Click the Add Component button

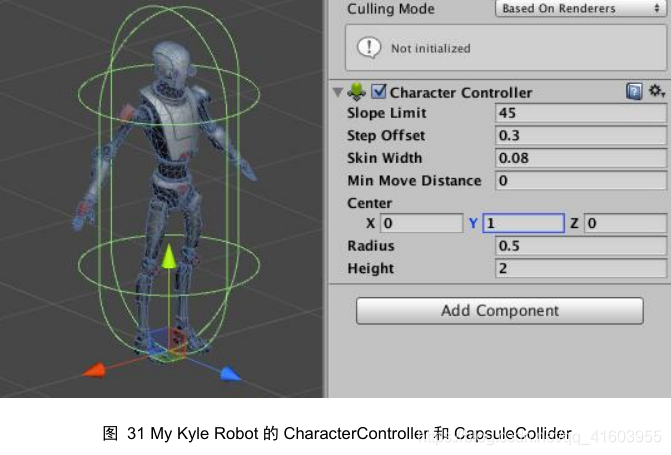(x=500, y=311)
